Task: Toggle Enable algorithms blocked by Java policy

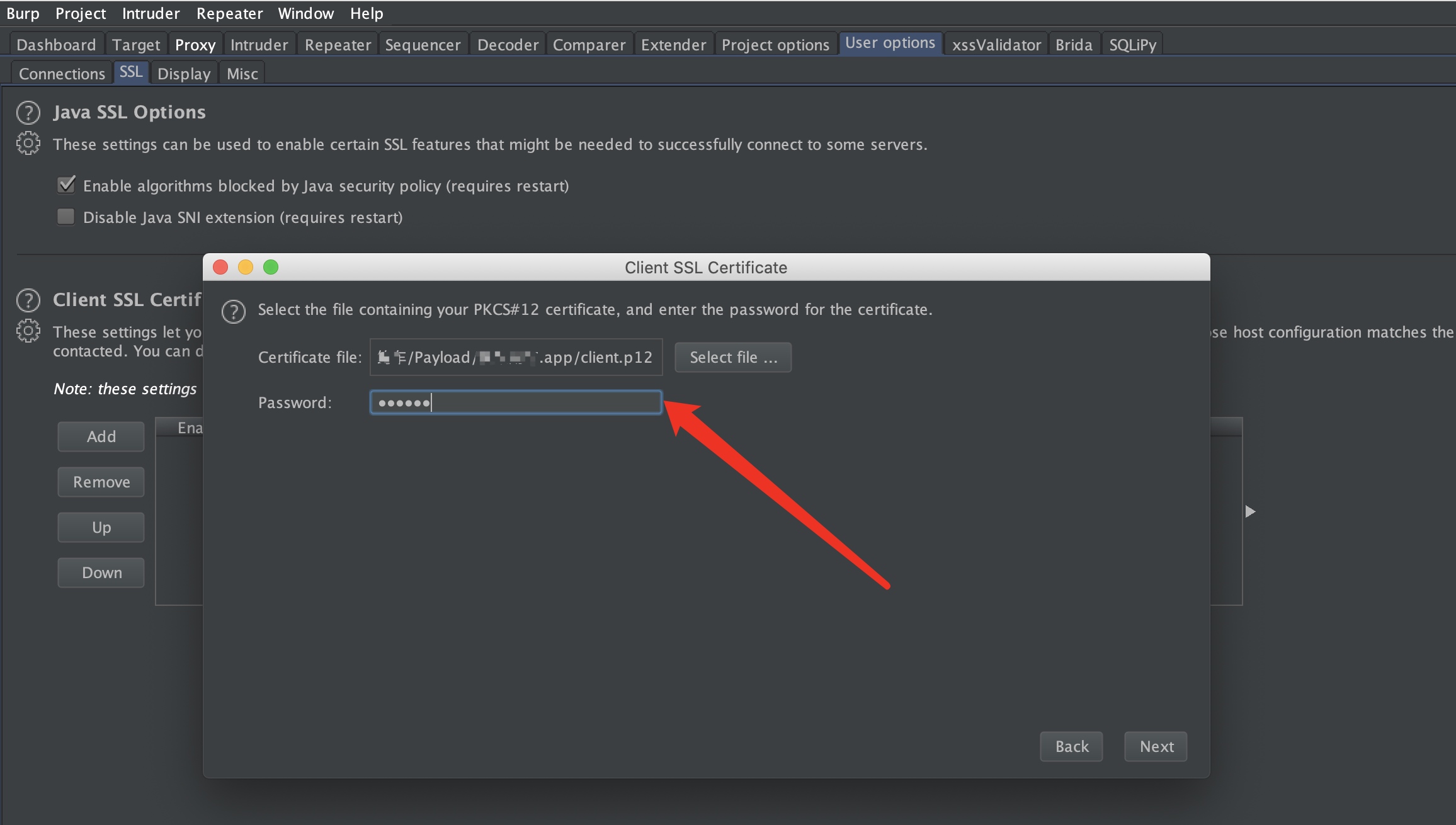Action: click(66, 185)
